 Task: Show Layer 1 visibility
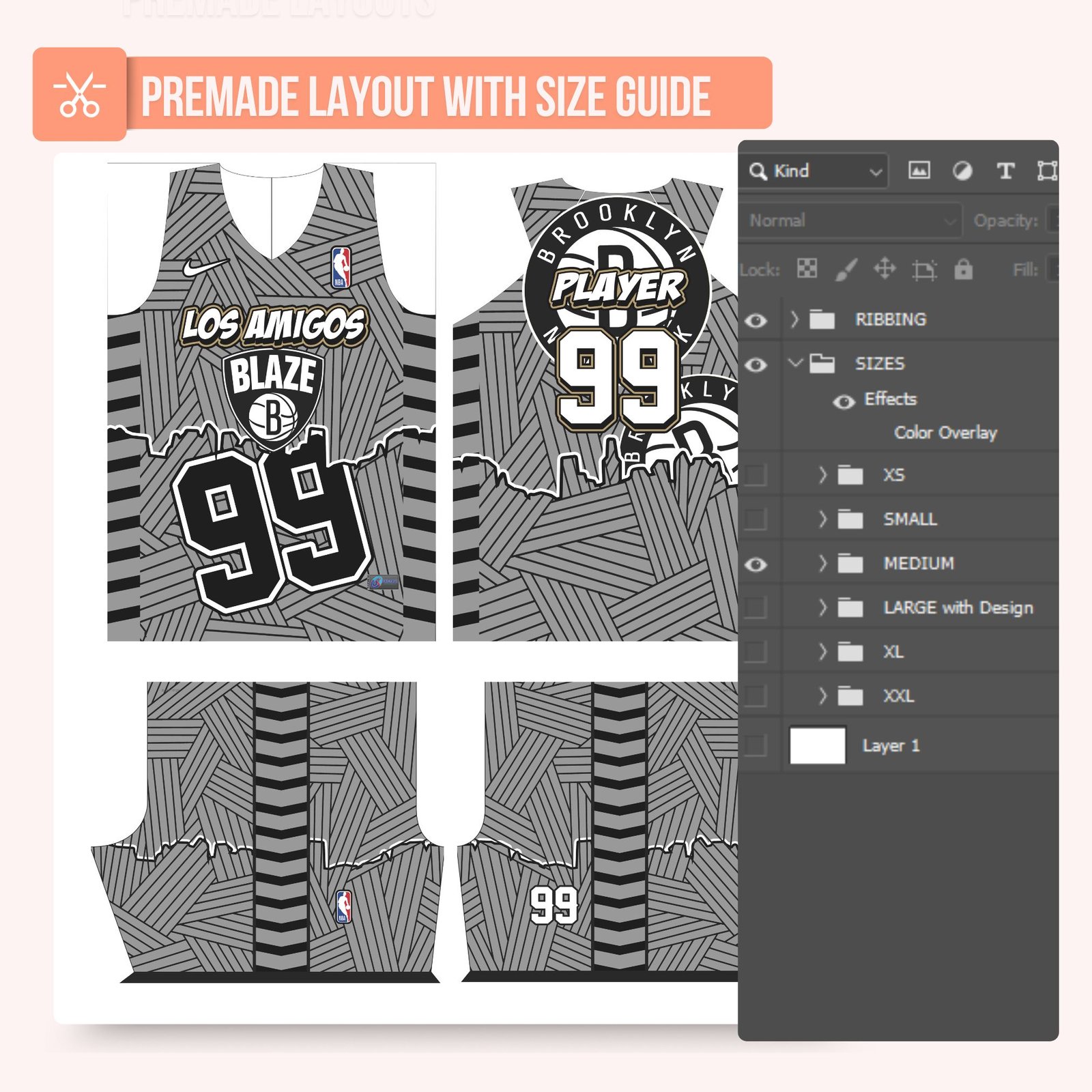click(x=756, y=745)
